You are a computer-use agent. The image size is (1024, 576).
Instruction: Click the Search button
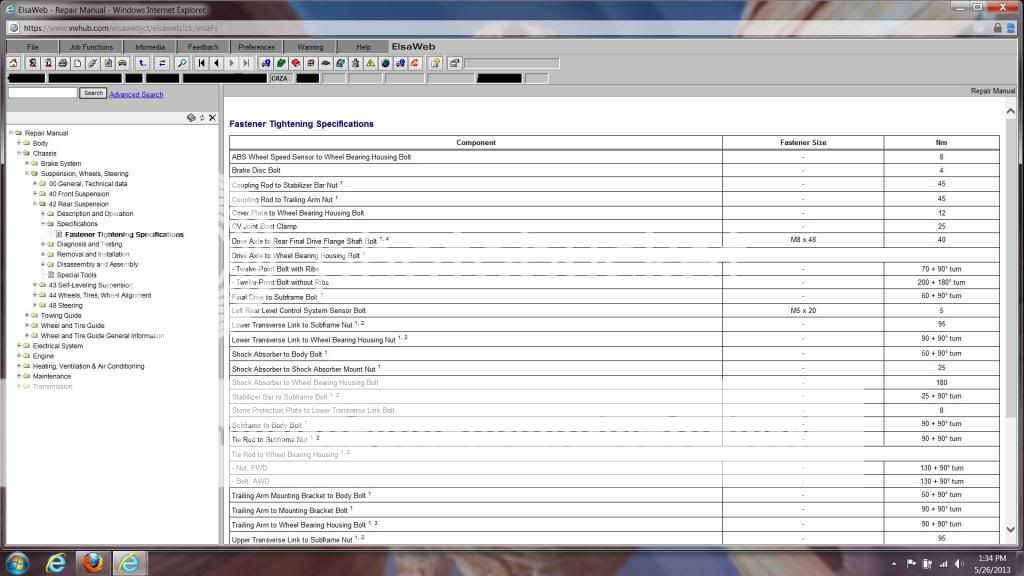[x=93, y=93]
